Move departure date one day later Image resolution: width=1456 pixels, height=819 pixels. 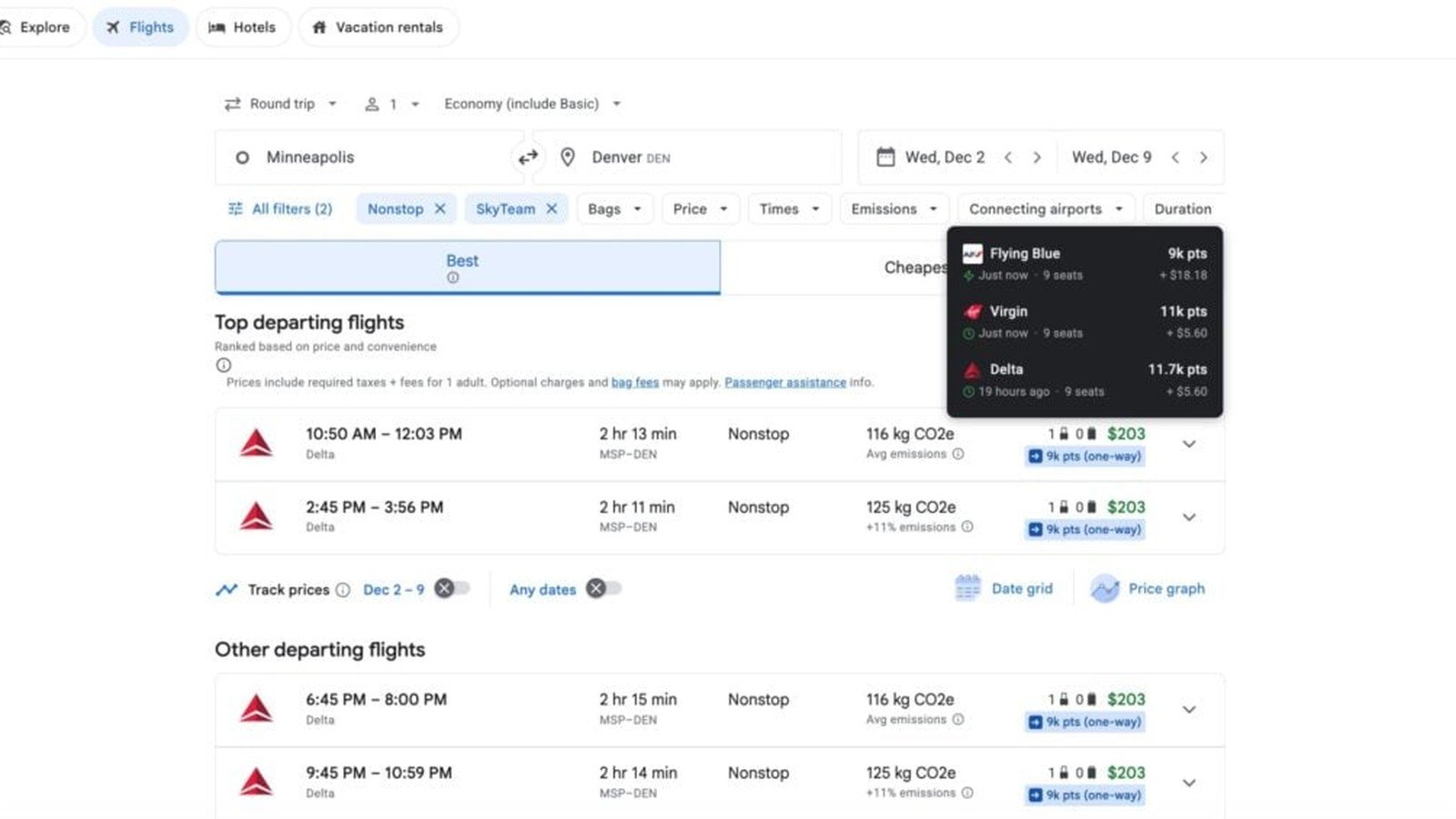point(1036,157)
